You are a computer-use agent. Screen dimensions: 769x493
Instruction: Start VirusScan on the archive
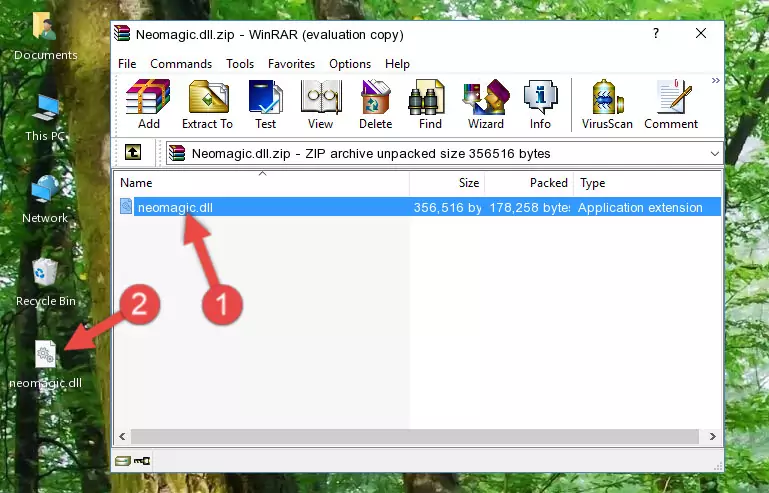click(607, 104)
